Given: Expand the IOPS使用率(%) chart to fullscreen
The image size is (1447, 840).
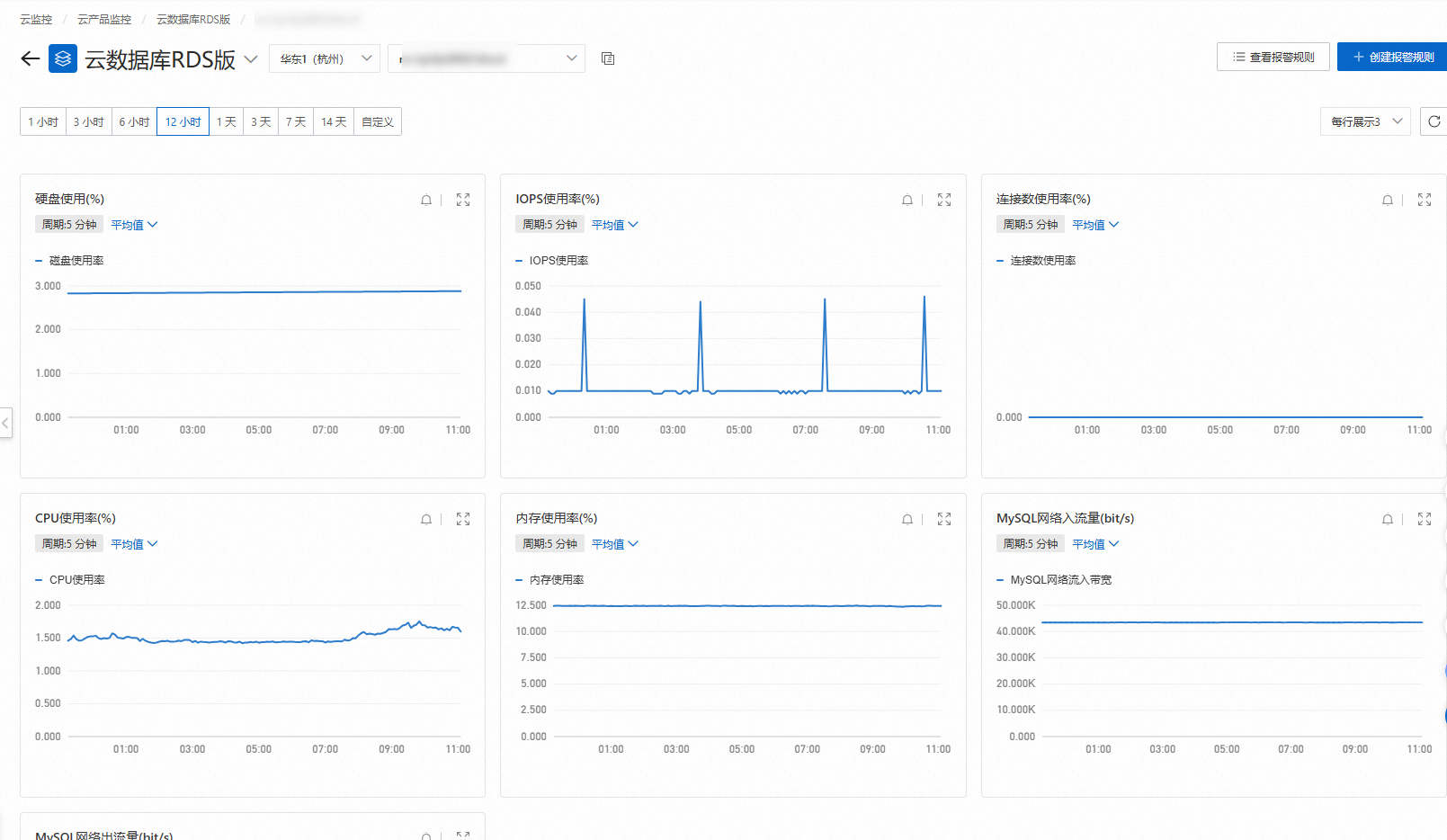Looking at the screenshot, I should click(x=944, y=200).
